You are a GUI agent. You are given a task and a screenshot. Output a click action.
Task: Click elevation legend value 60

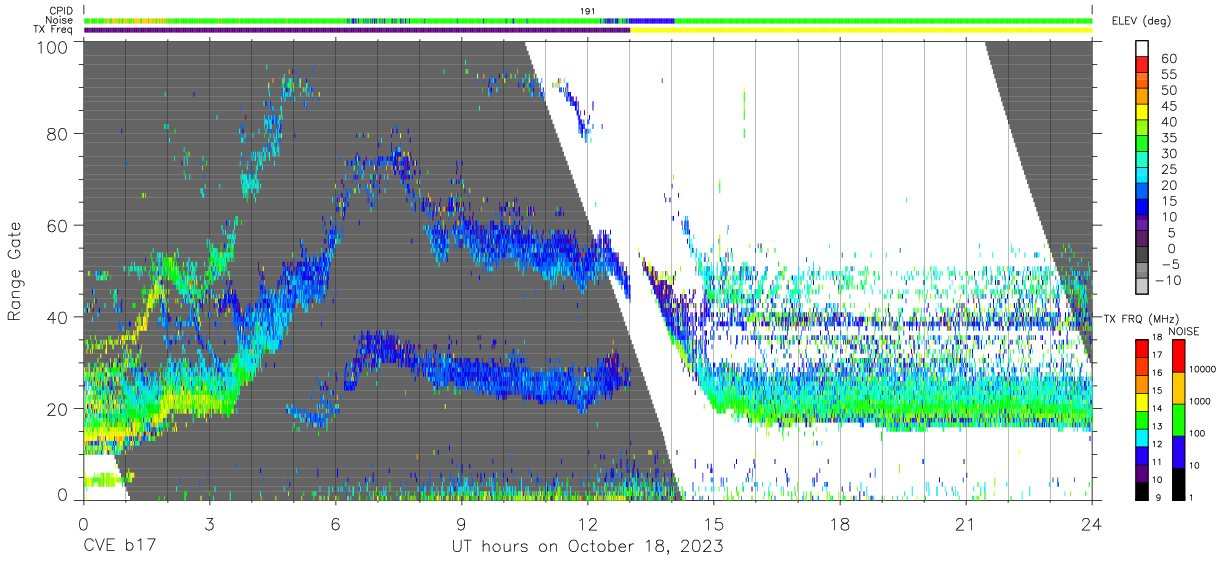coord(1167,59)
